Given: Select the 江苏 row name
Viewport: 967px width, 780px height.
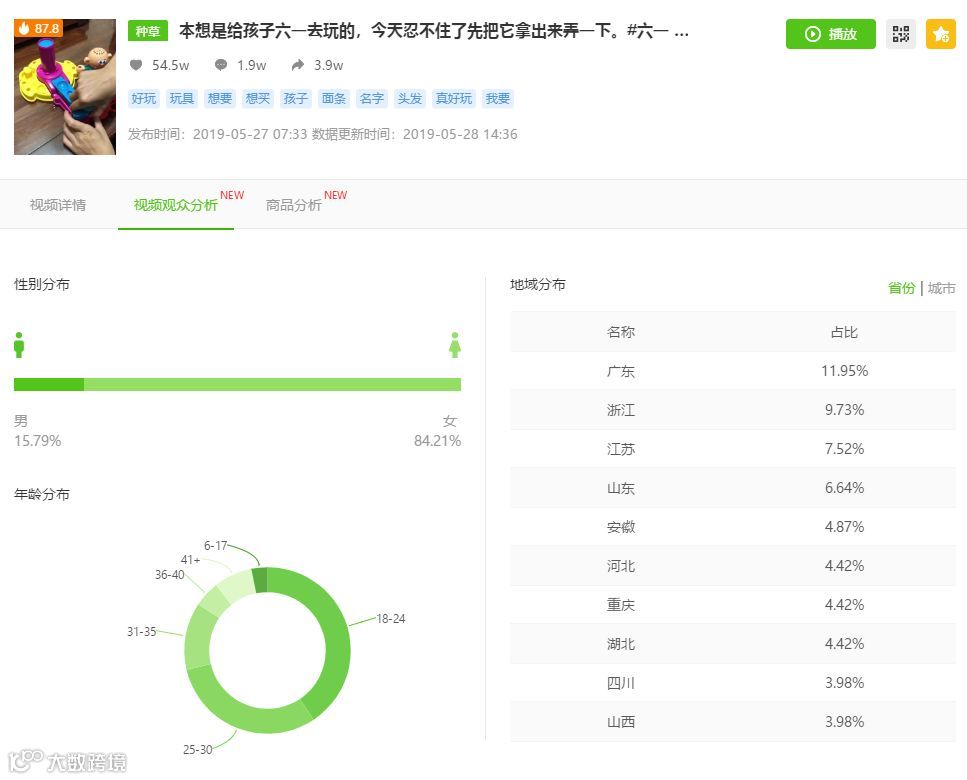Looking at the screenshot, I should click(620, 449).
